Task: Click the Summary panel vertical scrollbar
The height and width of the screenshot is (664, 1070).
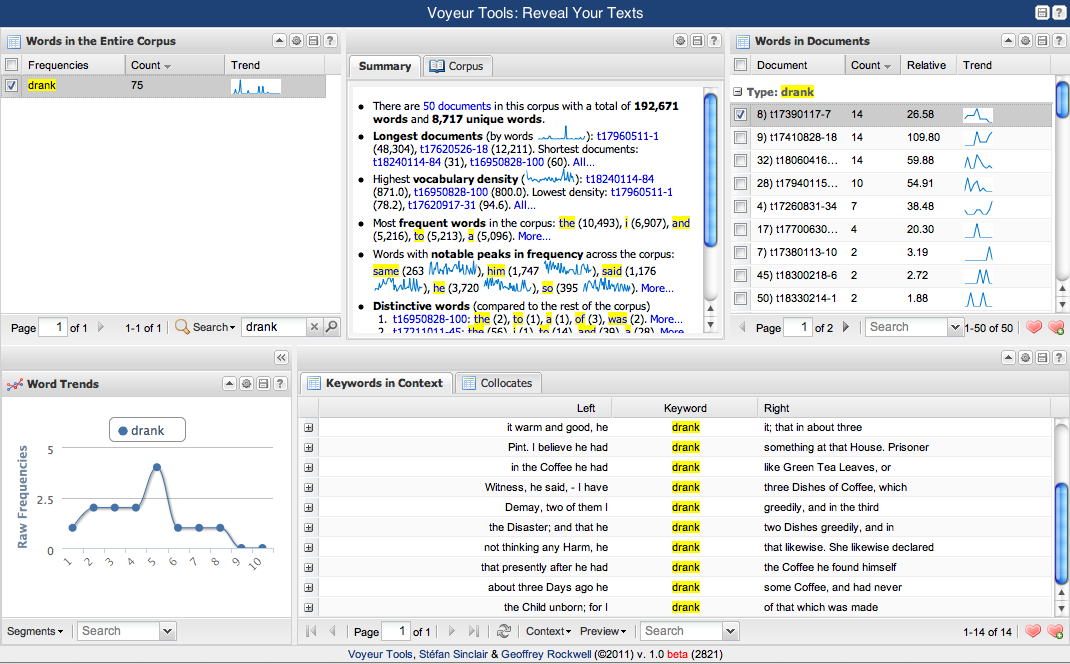Action: coord(710,170)
